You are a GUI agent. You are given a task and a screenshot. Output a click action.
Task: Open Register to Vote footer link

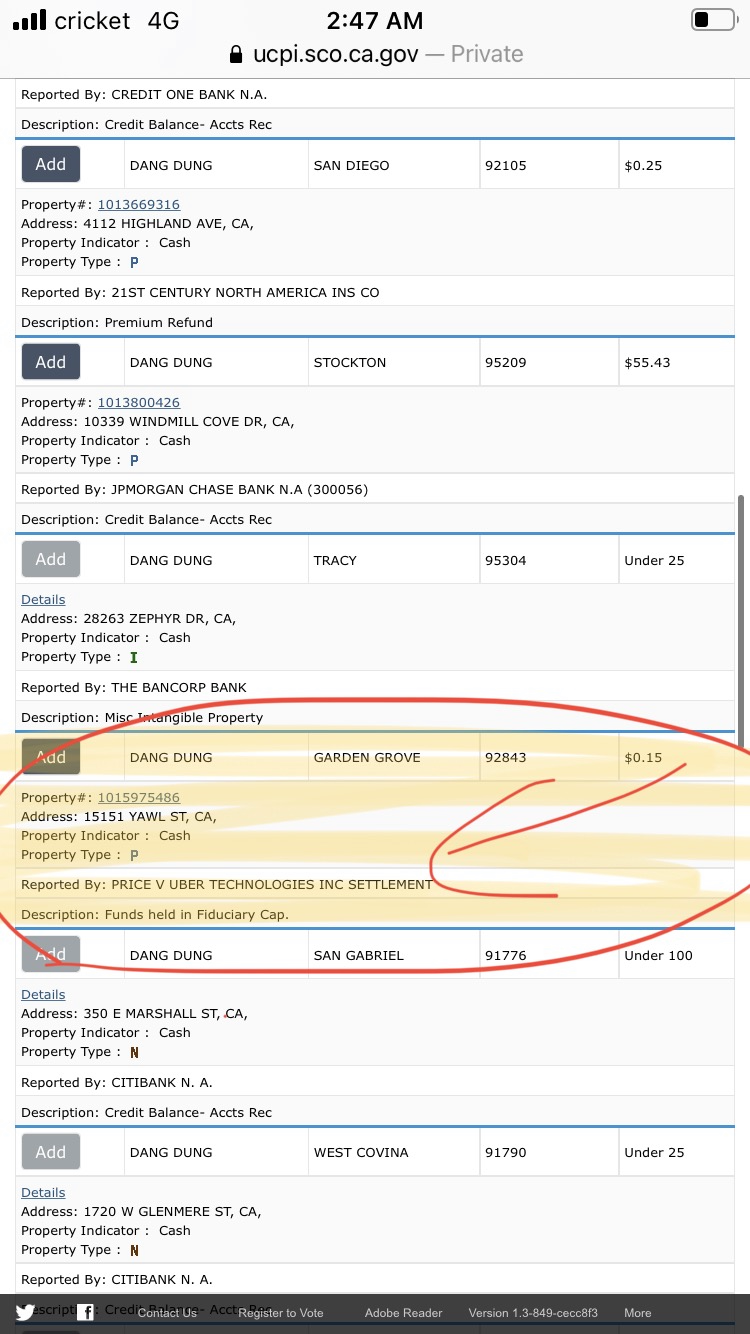(x=281, y=1313)
